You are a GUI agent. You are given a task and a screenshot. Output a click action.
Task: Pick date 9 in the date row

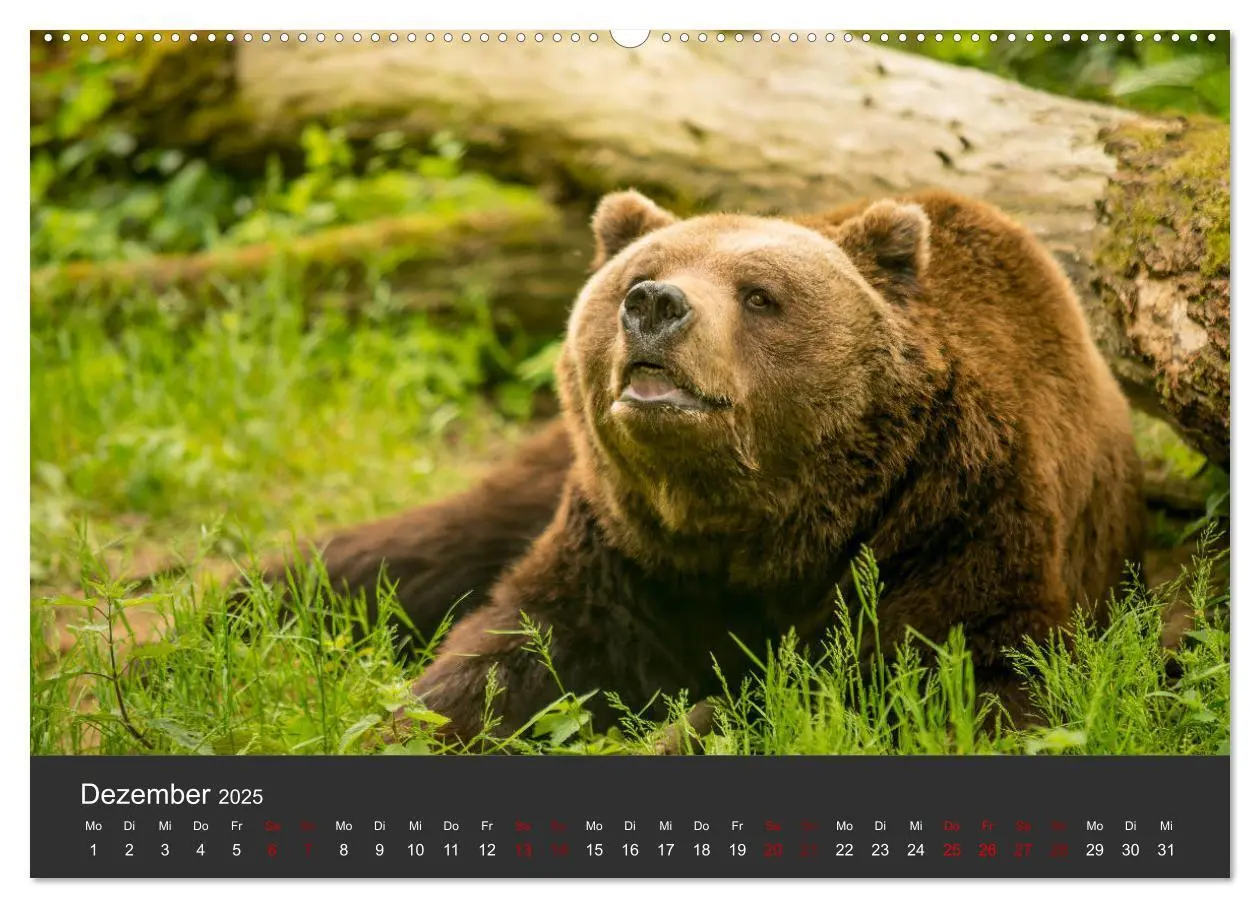point(380,850)
